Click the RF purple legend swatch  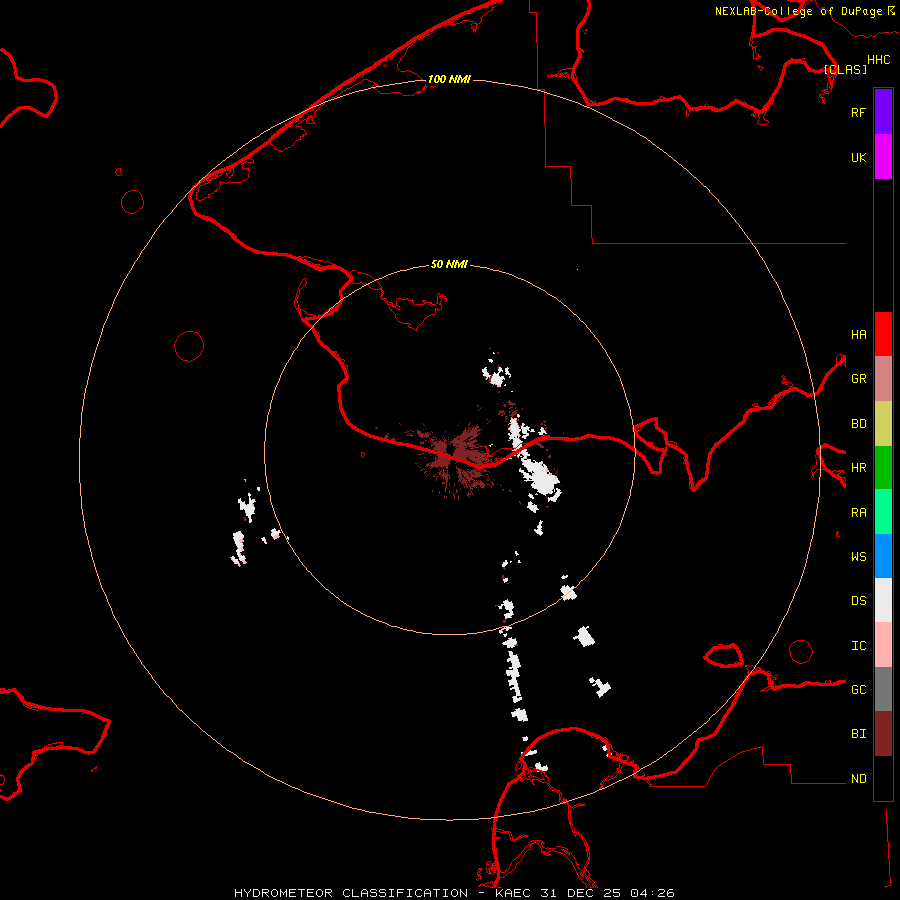(x=883, y=112)
